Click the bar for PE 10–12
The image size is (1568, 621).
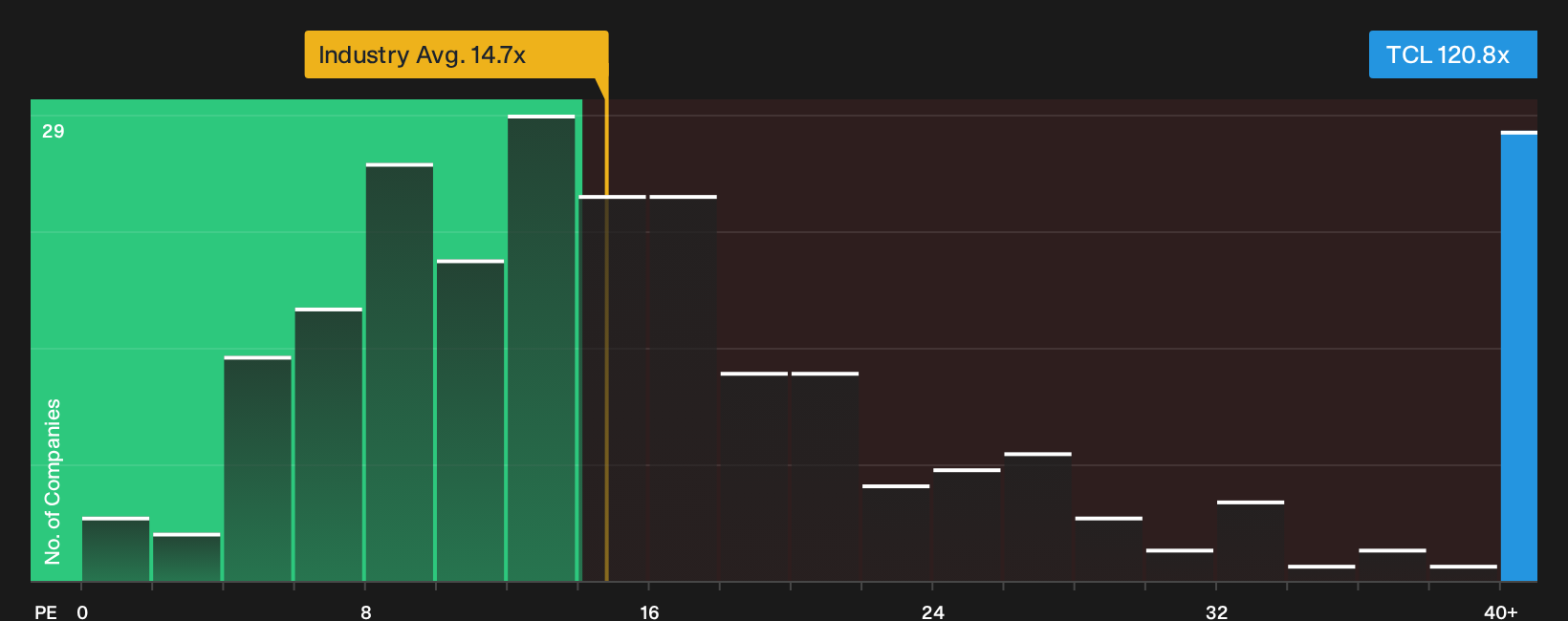pos(470,421)
